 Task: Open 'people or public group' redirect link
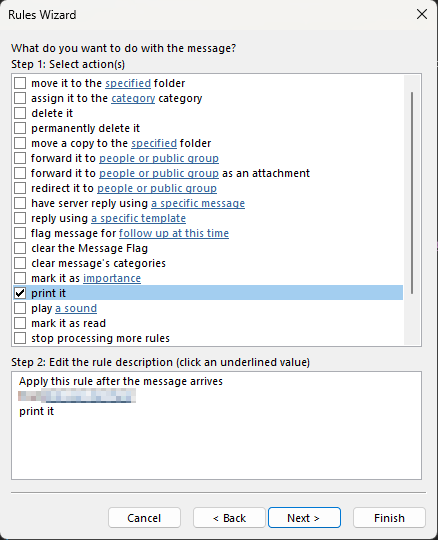click(157, 188)
